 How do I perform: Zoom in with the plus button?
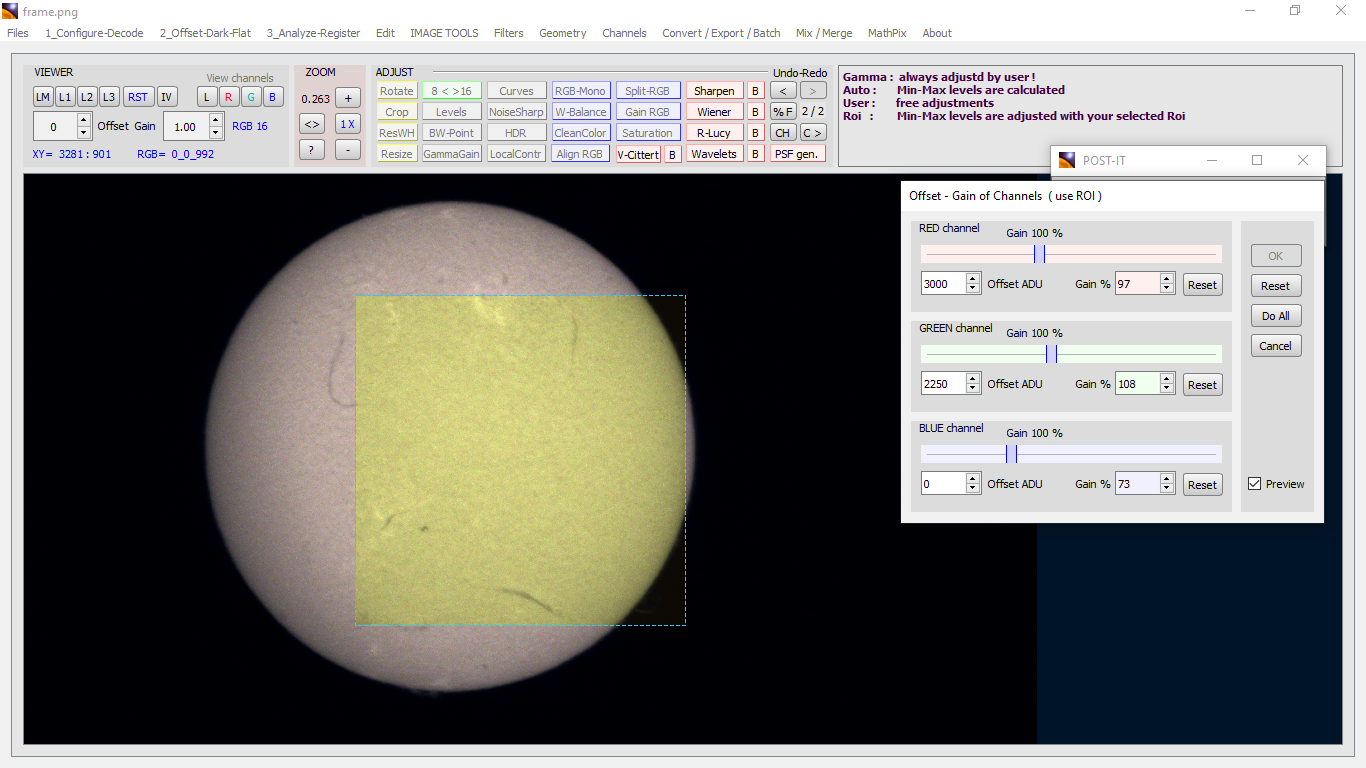click(348, 98)
